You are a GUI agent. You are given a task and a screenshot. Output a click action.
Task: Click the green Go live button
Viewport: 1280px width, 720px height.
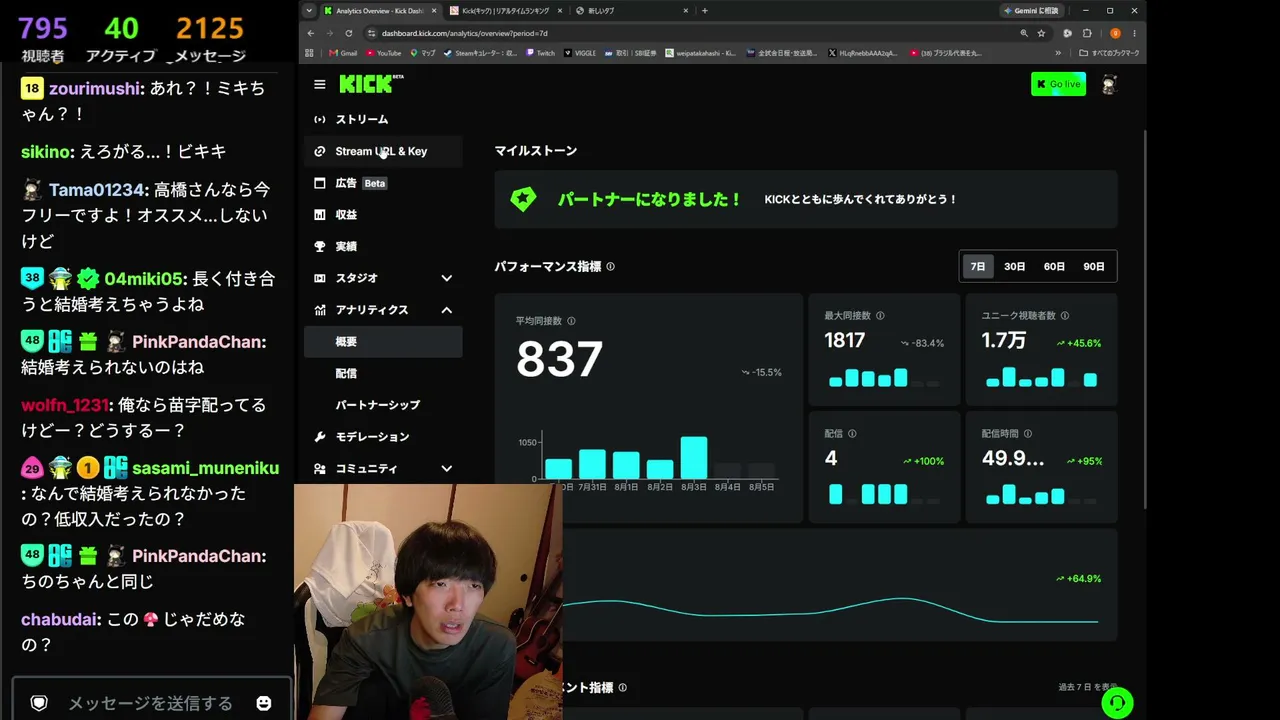tap(1058, 84)
